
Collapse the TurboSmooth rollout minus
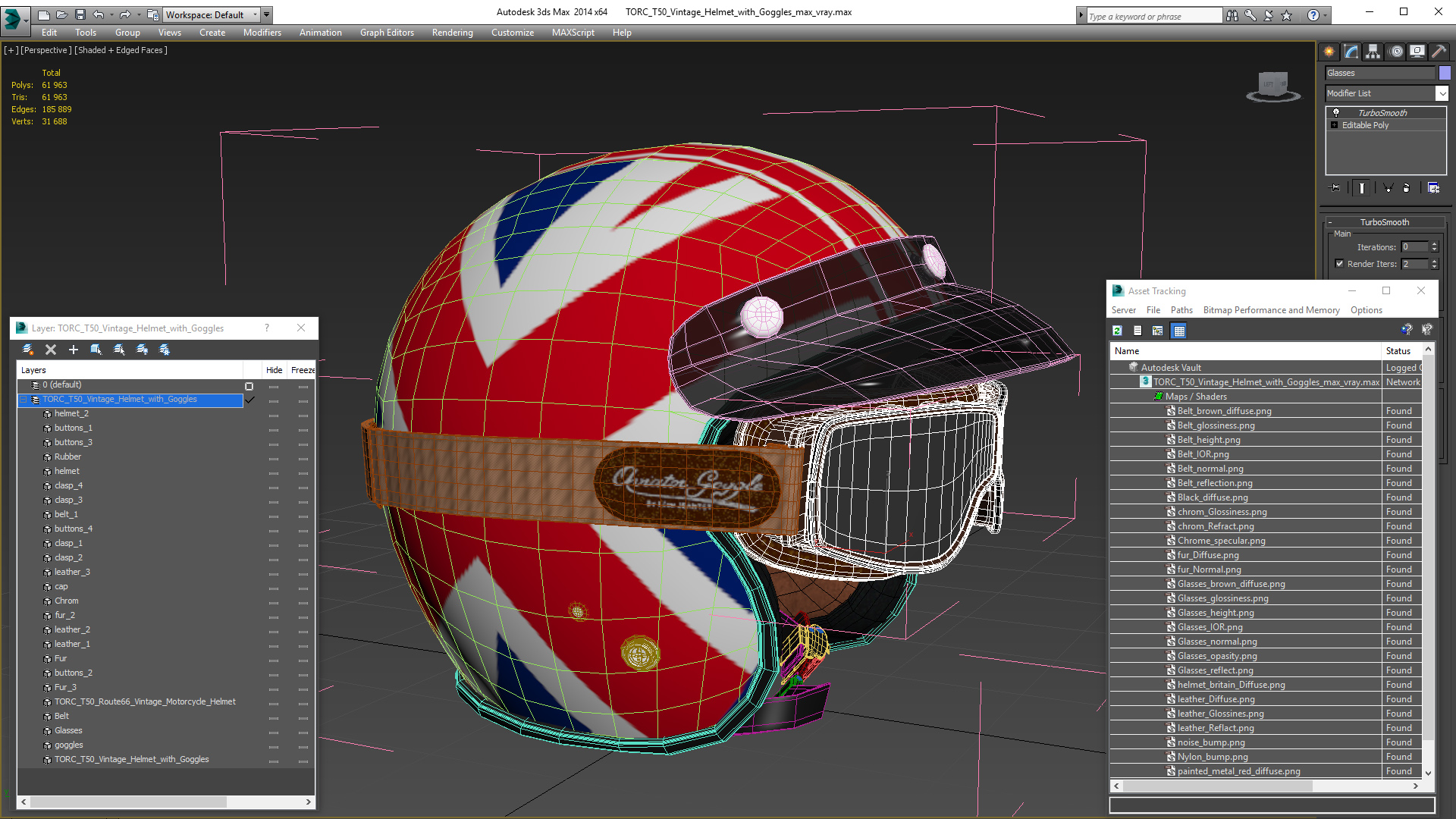coord(1329,222)
